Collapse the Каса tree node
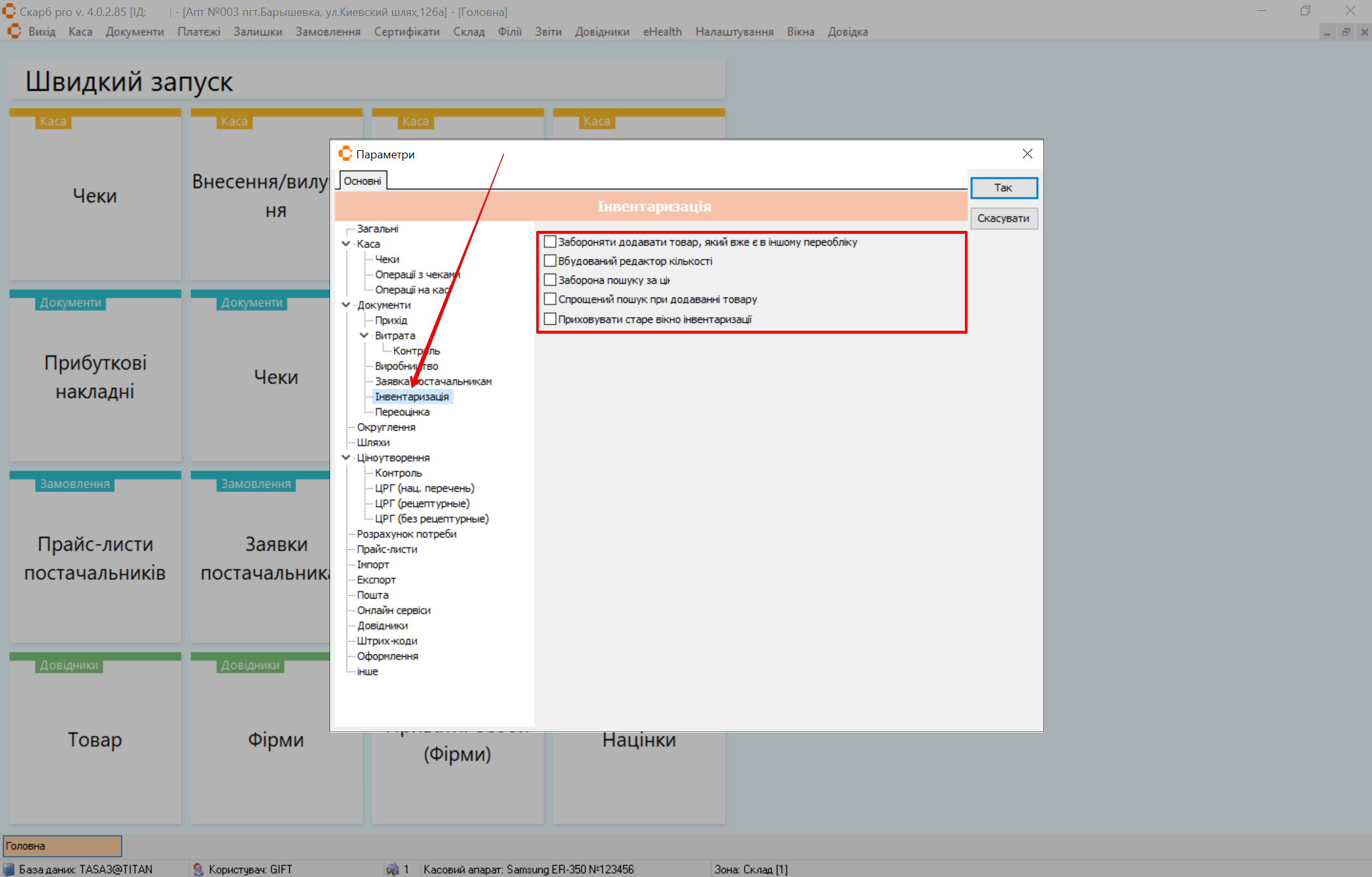Screen dimensions: 1372x877 [346, 244]
